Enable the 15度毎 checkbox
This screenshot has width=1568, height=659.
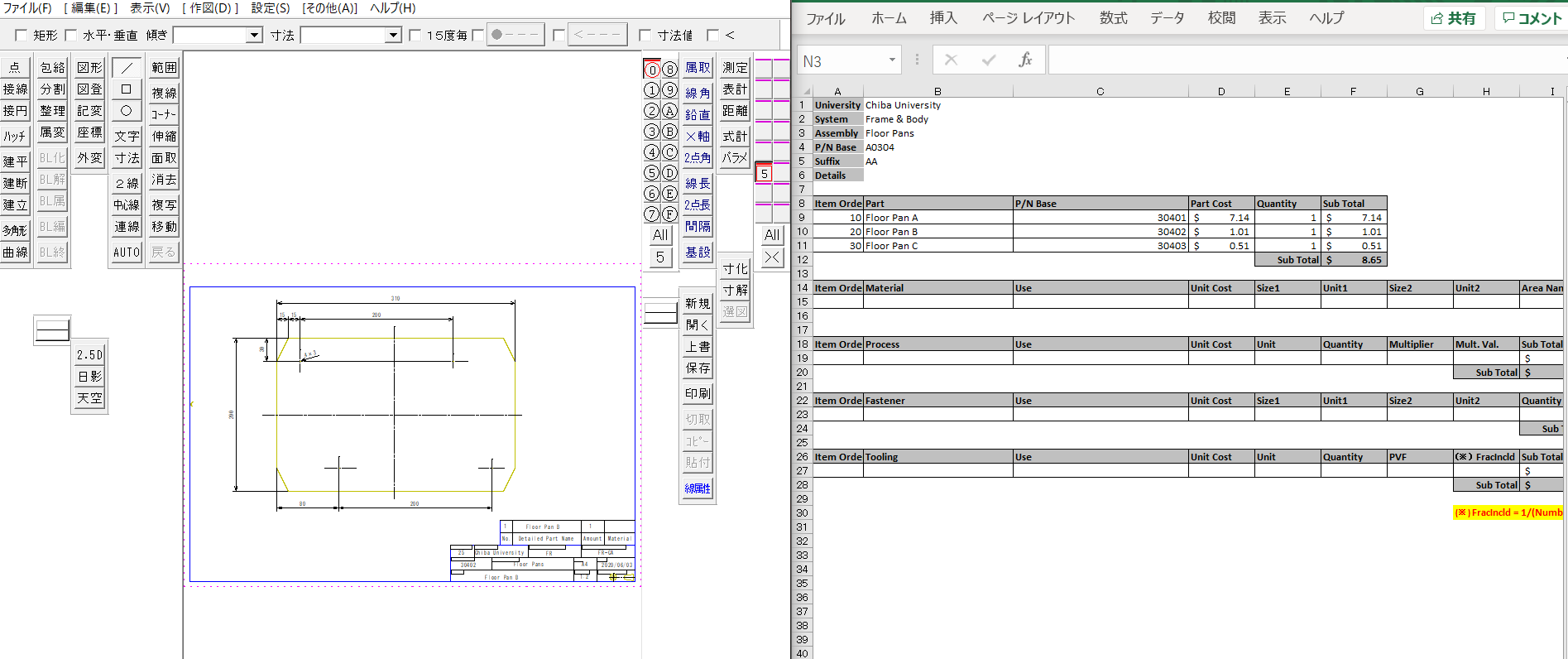(415, 35)
